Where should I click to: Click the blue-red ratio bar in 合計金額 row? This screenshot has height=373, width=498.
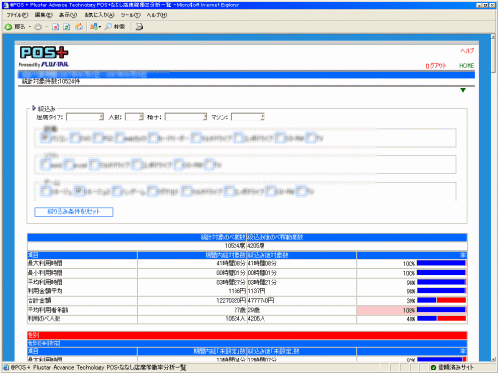click(x=441, y=300)
